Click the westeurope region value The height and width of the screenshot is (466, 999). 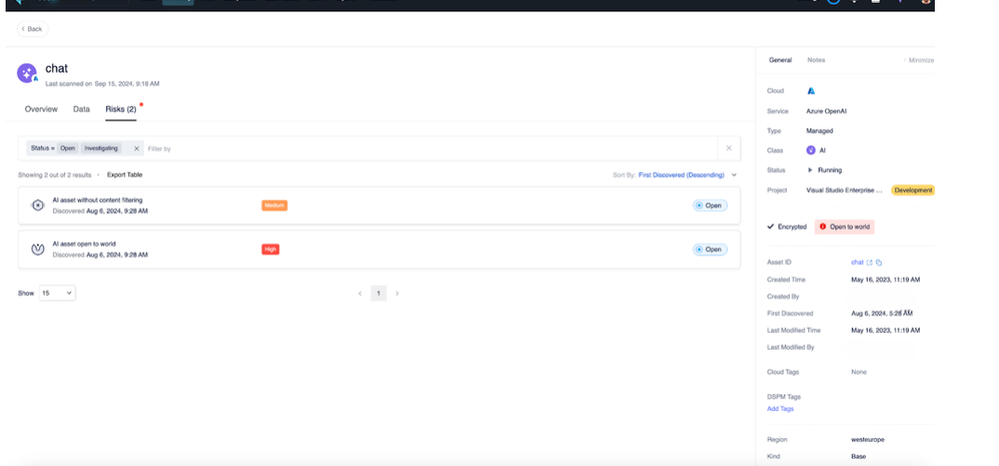click(867, 439)
